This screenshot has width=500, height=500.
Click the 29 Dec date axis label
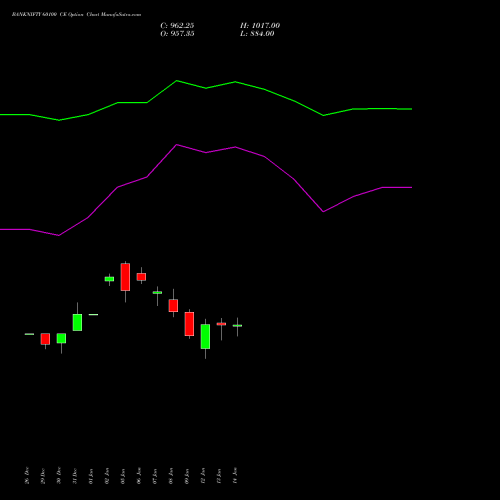click(x=43, y=476)
